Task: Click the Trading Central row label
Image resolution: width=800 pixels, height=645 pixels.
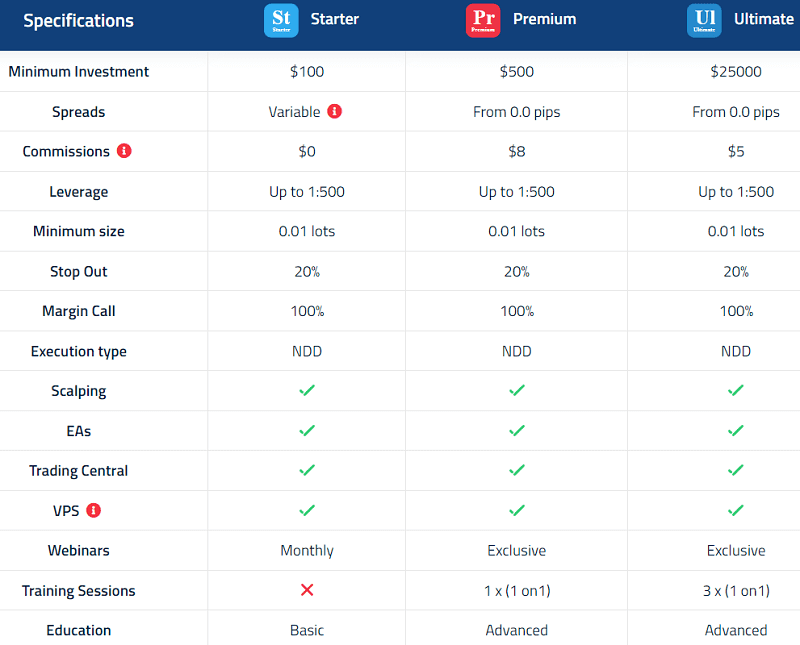Action: pyautogui.click(x=79, y=470)
